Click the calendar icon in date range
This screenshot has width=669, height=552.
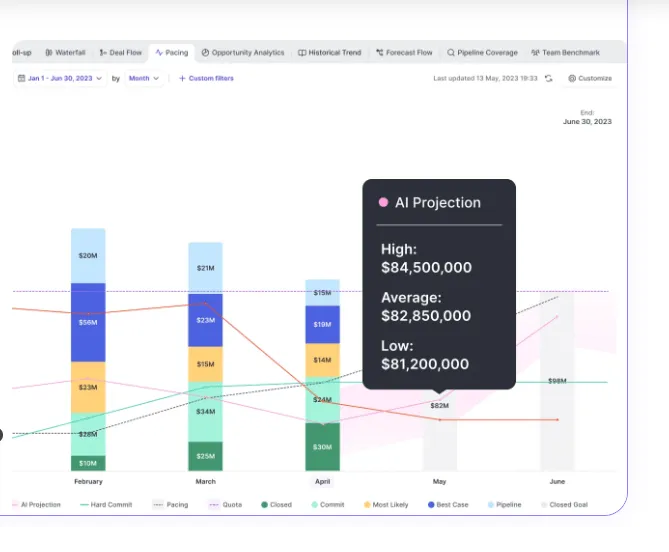coord(21,78)
